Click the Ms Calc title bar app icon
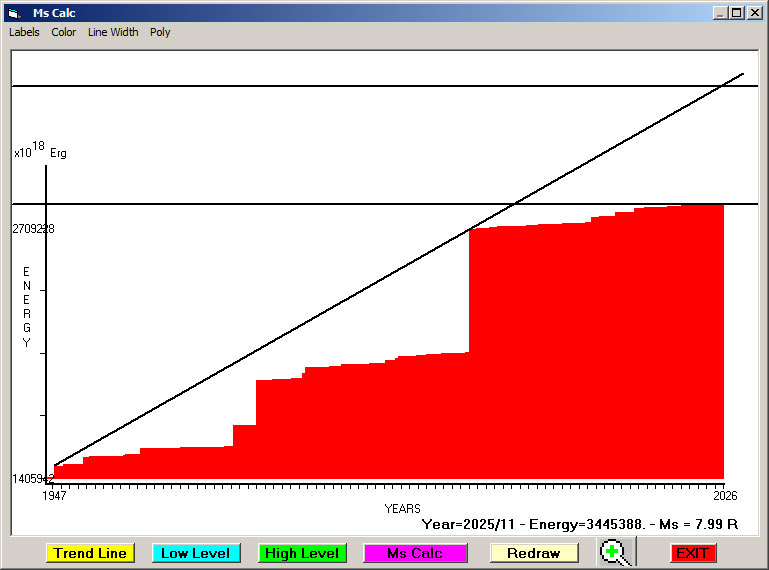Image resolution: width=769 pixels, height=570 pixels. coord(13,13)
